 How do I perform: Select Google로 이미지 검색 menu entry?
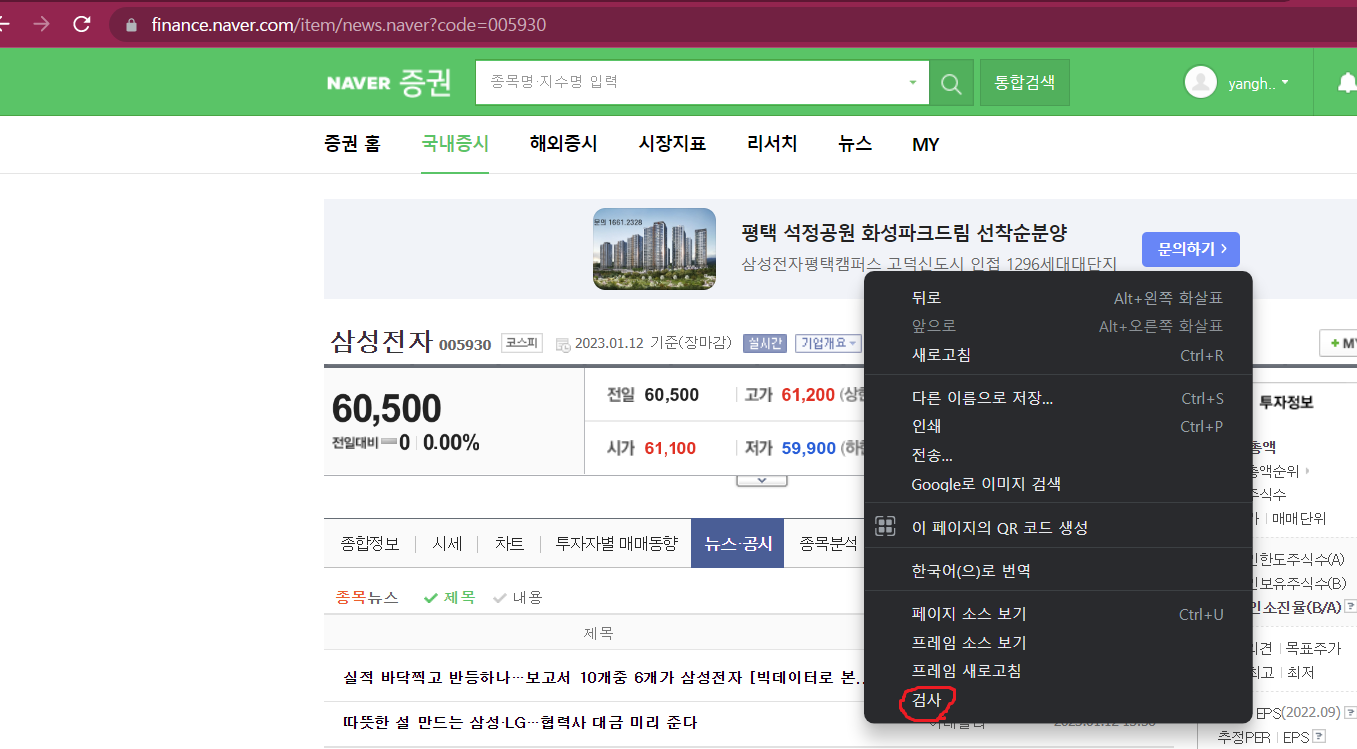pos(986,484)
